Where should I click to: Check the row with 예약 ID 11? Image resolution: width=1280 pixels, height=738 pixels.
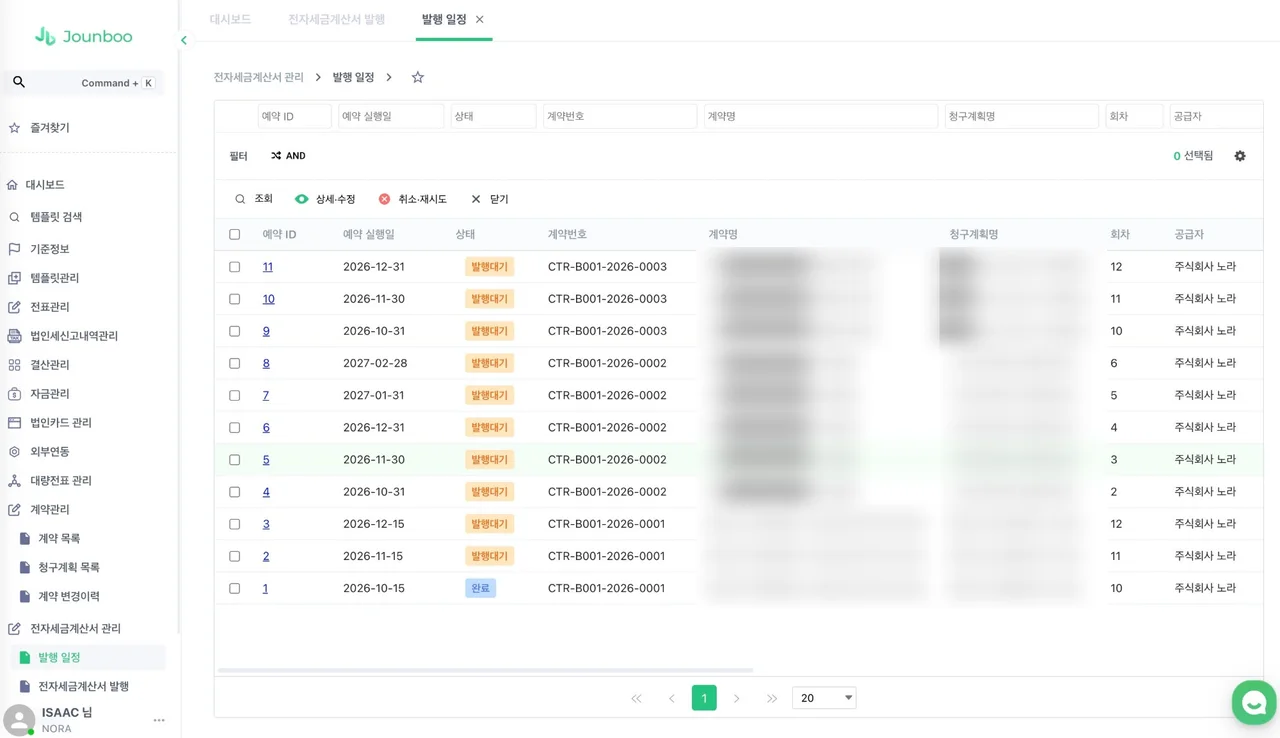pos(235,267)
